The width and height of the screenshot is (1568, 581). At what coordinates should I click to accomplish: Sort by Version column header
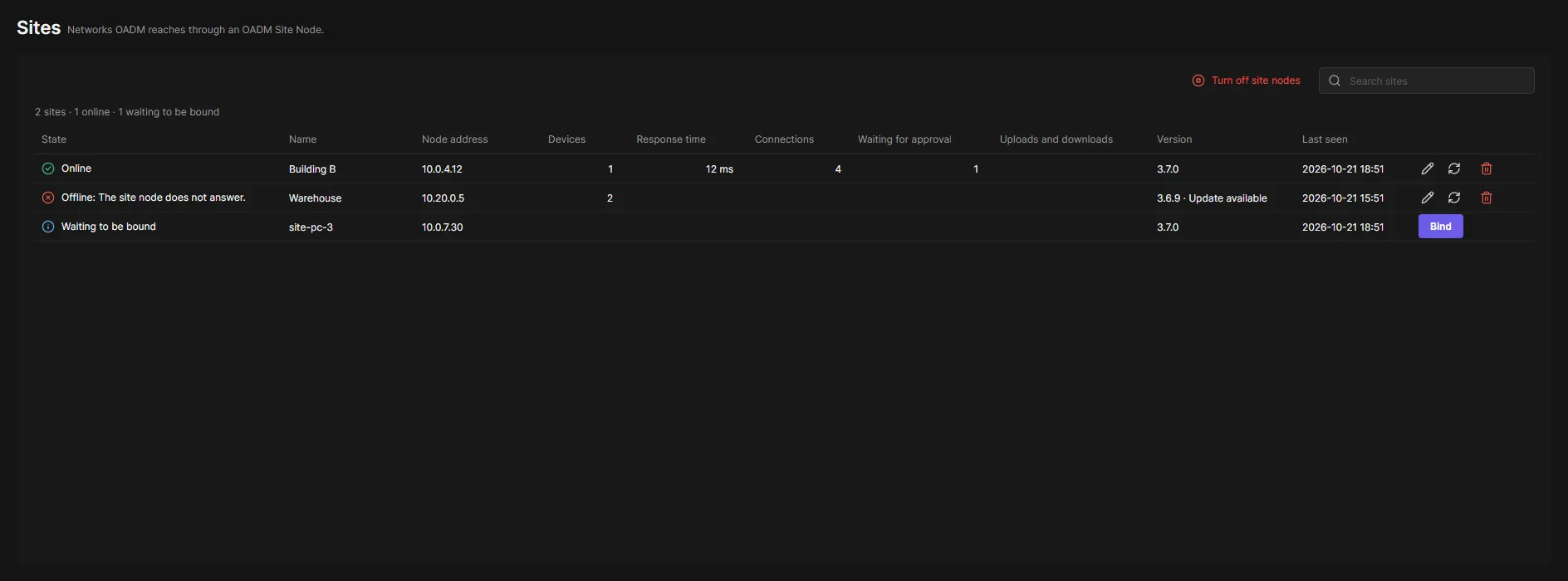[1174, 139]
